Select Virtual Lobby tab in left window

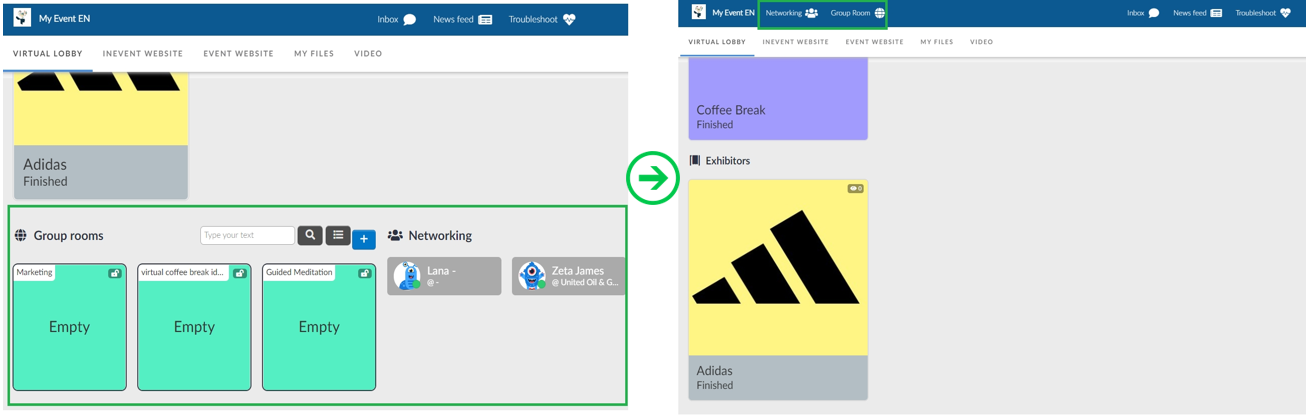click(x=48, y=53)
